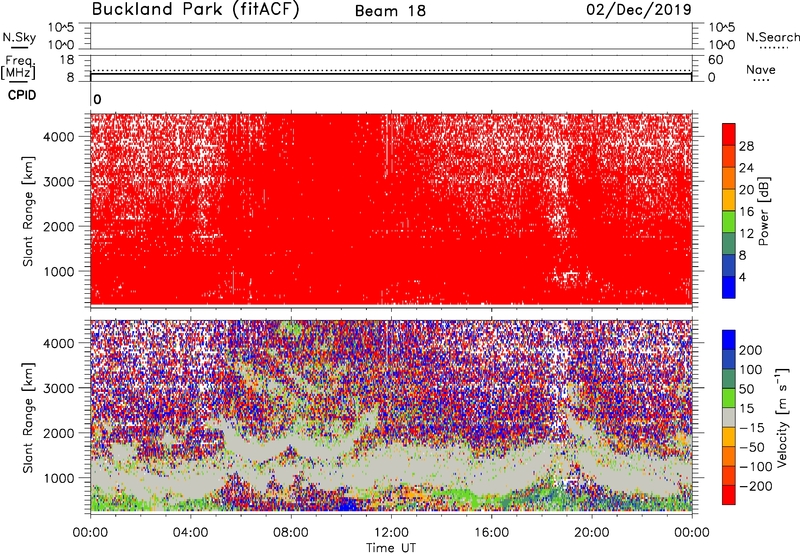Screen dimensions: 800x554
Task: Click the "N.Search" legend label
Action: pyautogui.click(x=773, y=37)
